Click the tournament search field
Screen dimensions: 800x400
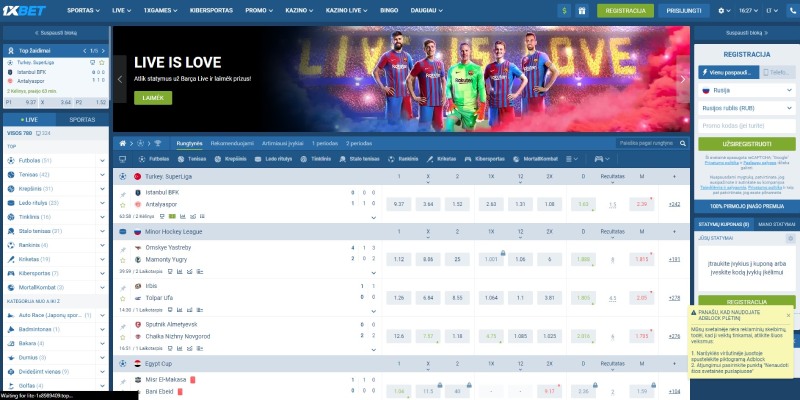[x=647, y=143]
